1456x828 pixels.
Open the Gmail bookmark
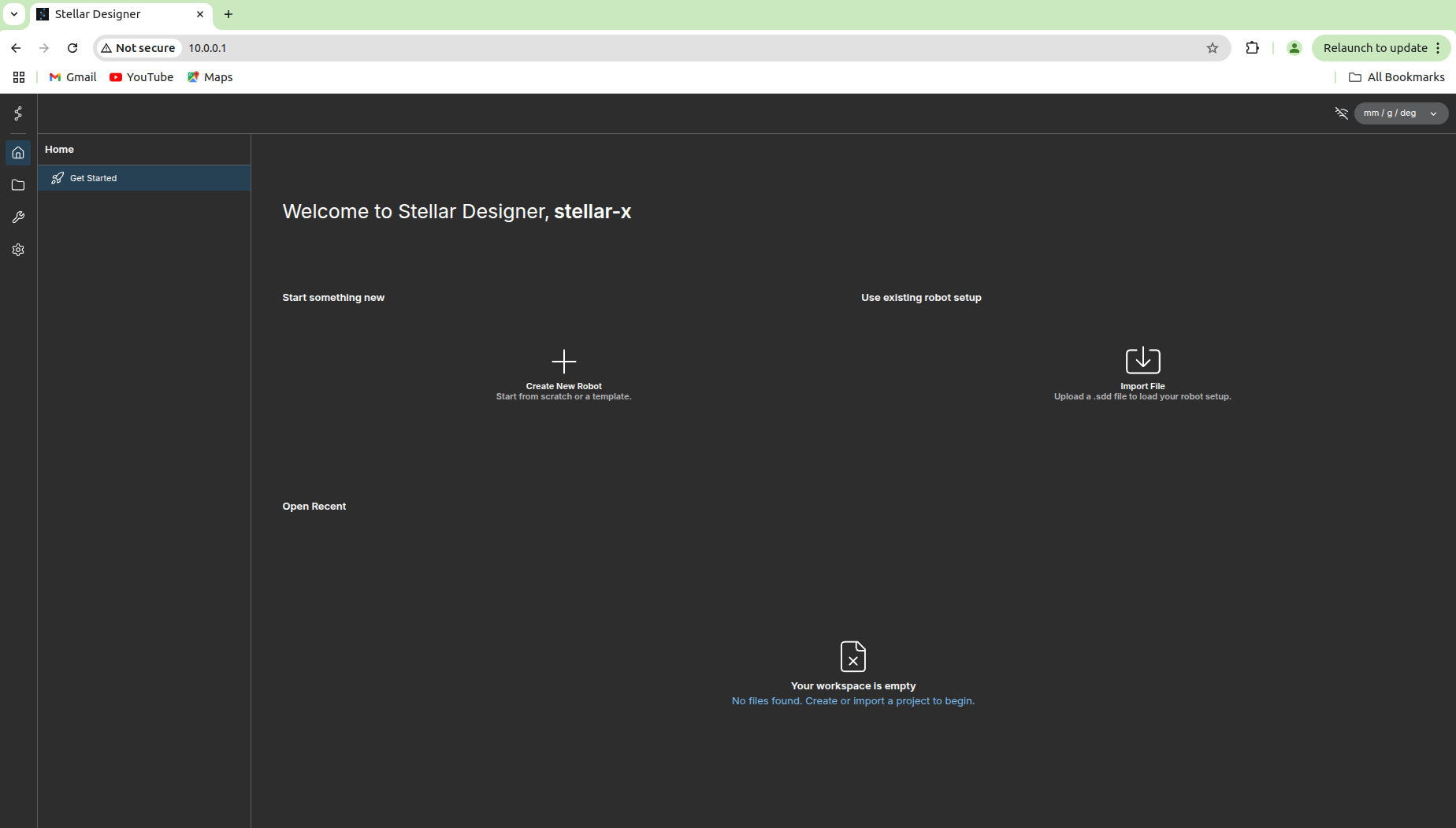coord(72,77)
